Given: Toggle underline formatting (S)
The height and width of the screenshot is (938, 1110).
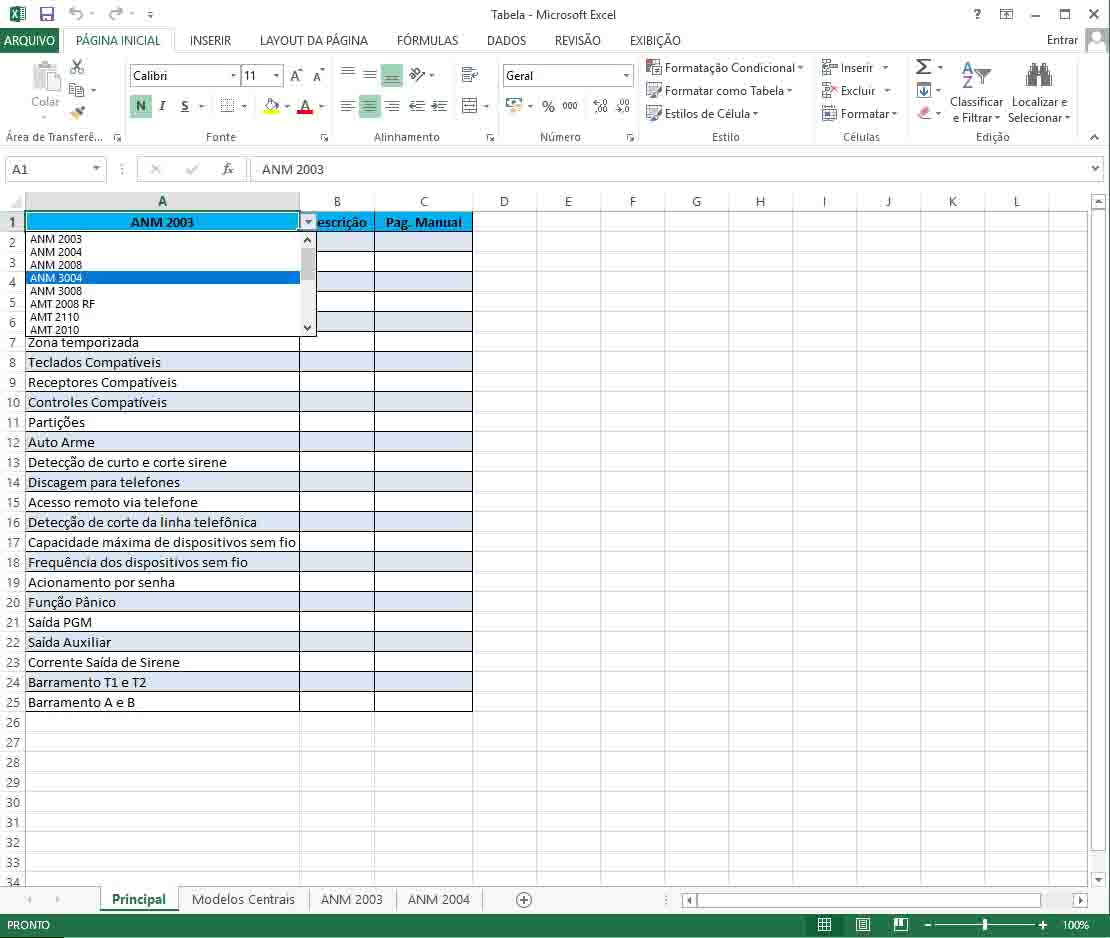Looking at the screenshot, I should pyautogui.click(x=185, y=106).
